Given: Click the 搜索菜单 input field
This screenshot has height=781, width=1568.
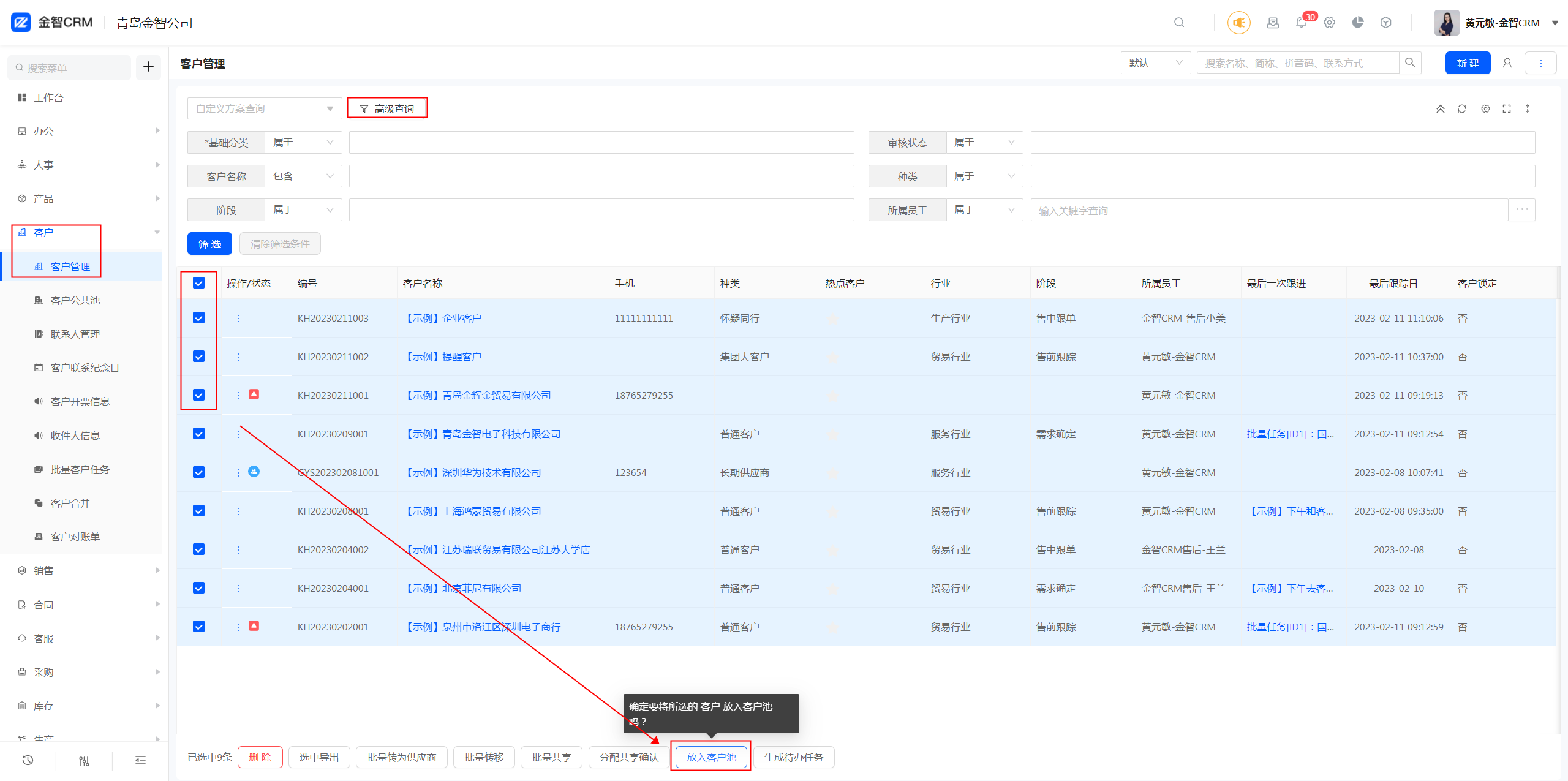Looking at the screenshot, I should (69, 67).
